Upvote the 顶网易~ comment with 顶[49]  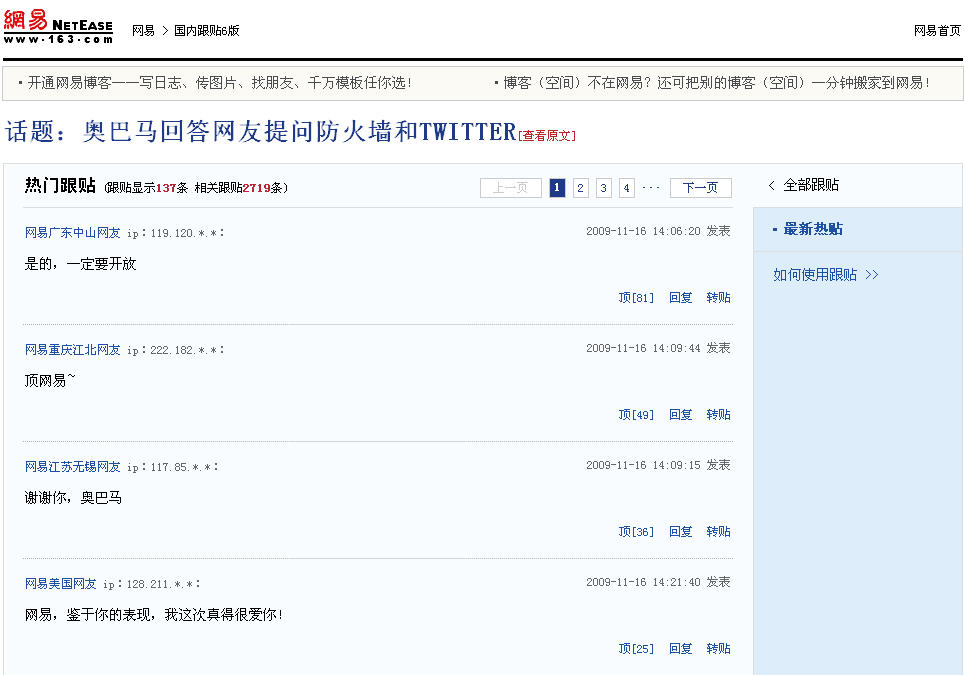[636, 415]
